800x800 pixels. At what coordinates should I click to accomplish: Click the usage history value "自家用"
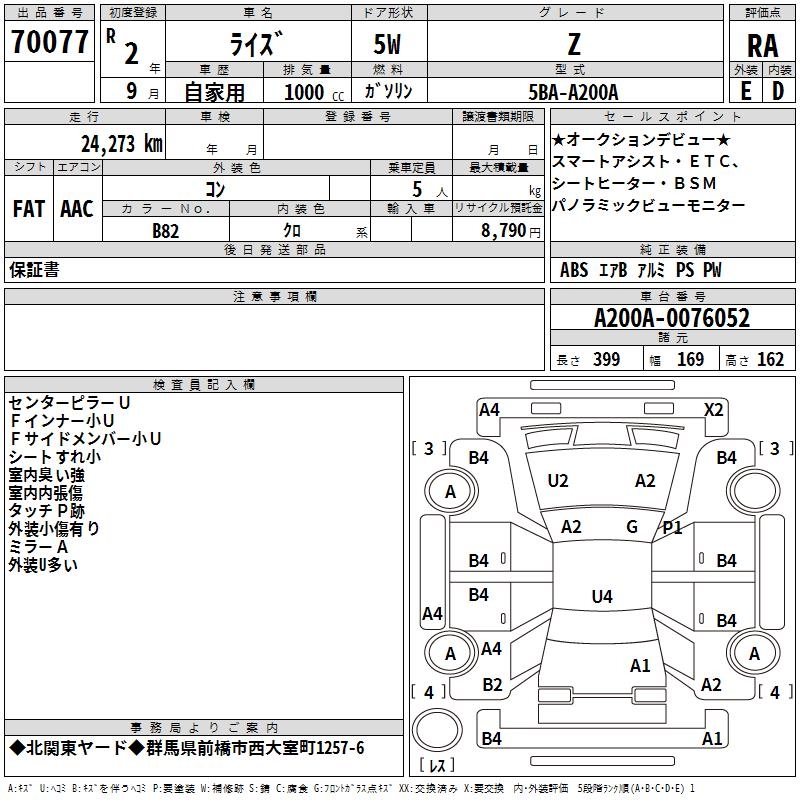pyautogui.click(x=214, y=92)
